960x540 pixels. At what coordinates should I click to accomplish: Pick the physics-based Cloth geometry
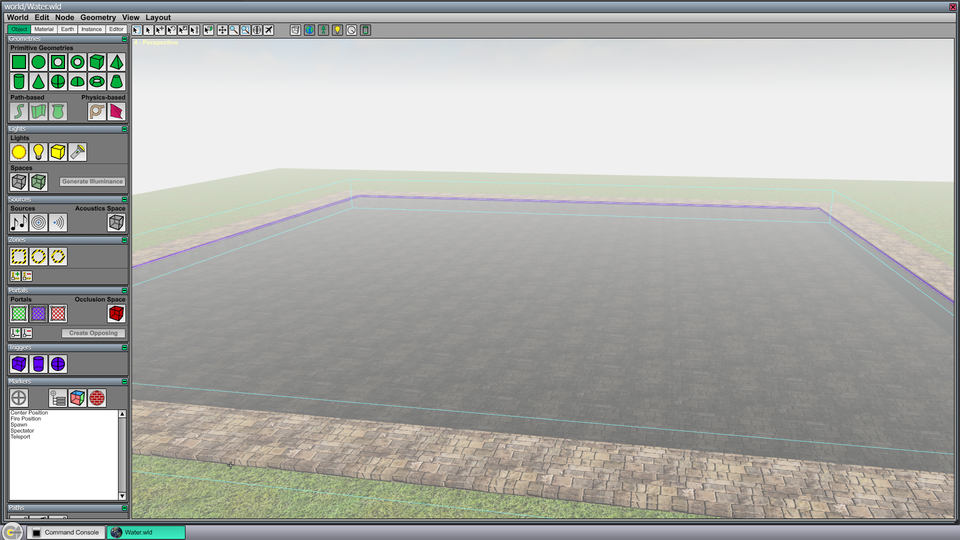pyautogui.click(x=116, y=111)
